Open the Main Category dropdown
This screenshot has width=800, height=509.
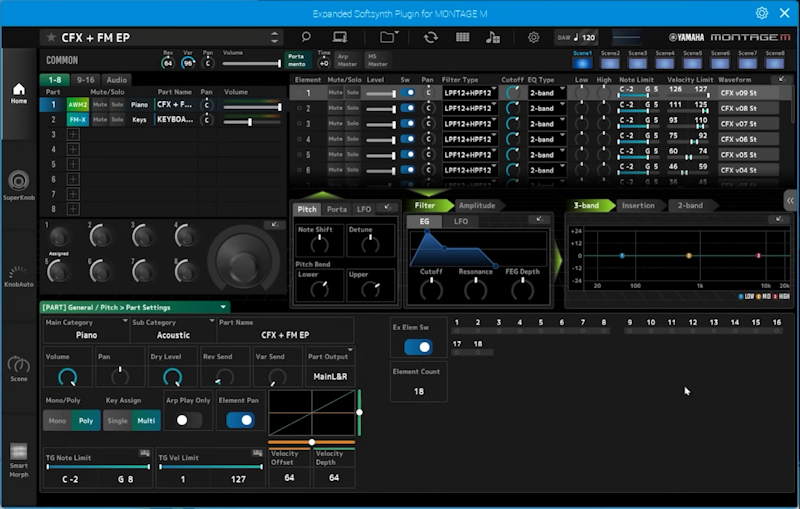[x=86, y=330]
